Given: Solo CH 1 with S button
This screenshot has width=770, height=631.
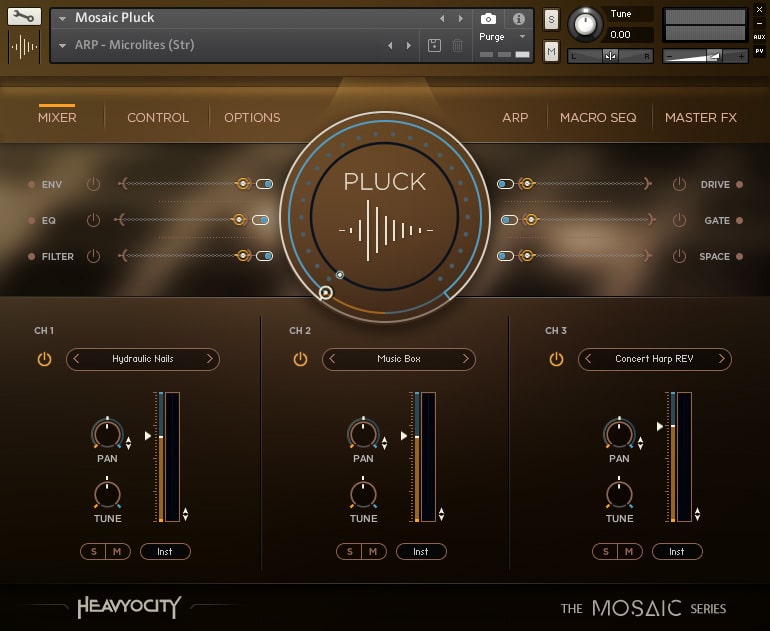Looking at the screenshot, I should click(x=93, y=551).
